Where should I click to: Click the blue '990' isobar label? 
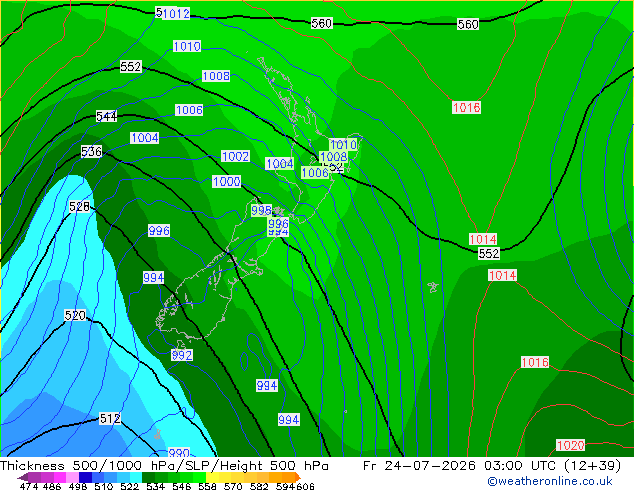pyautogui.click(x=179, y=452)
